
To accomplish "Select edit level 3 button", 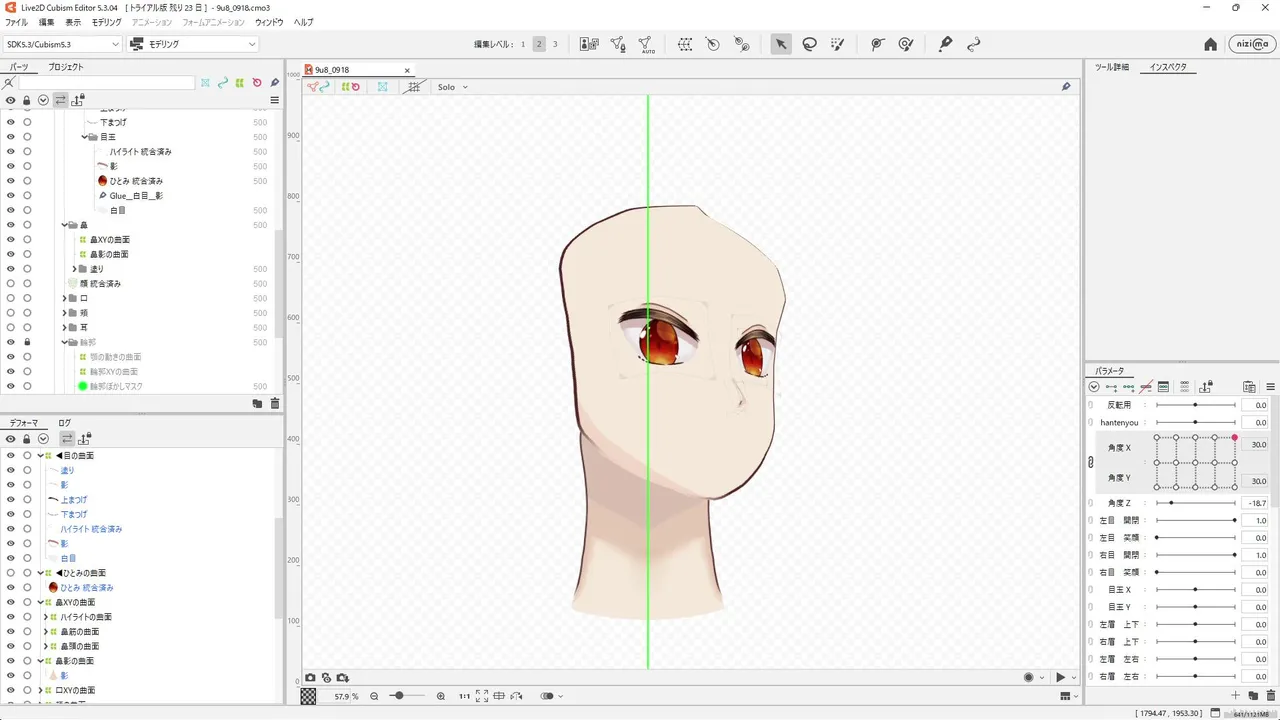I will (x=555, y=44).
